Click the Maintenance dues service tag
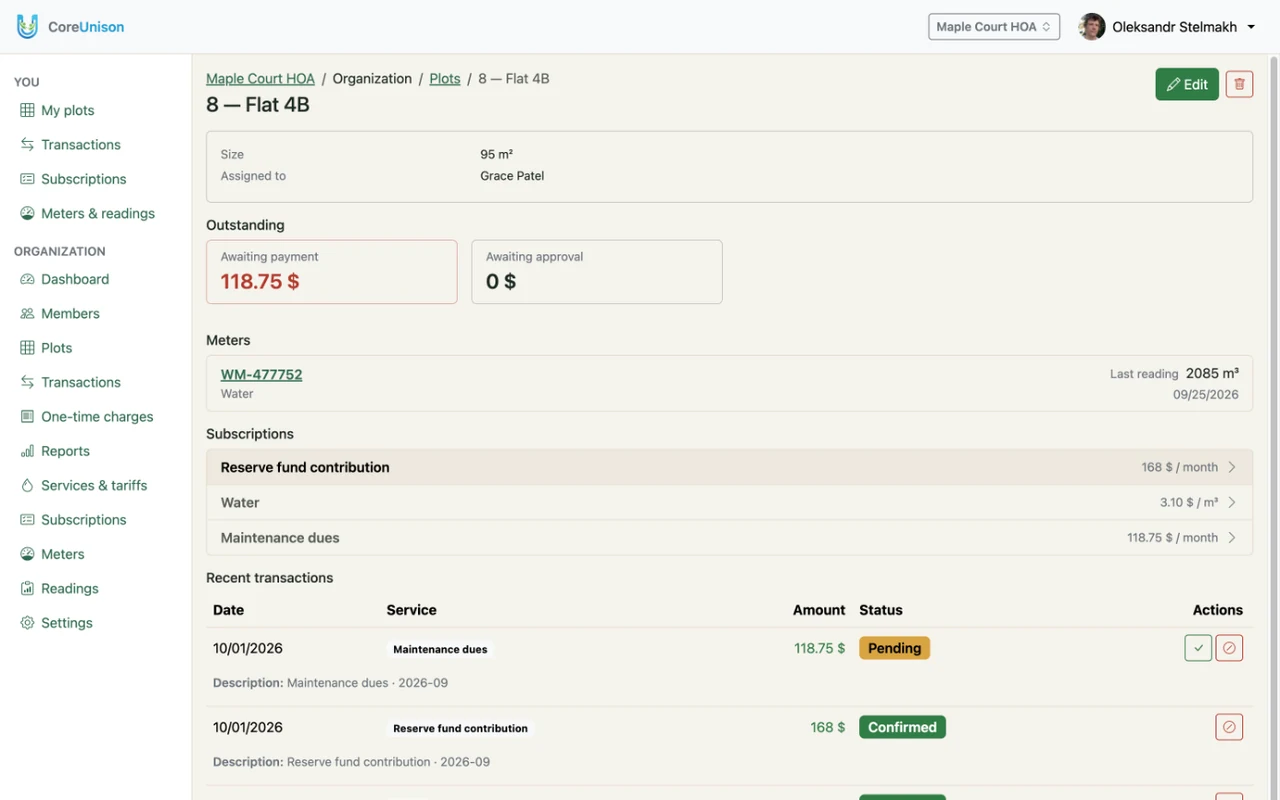Image resolution: width=1280 pixels, height=800 pixels. pos(440,649)
